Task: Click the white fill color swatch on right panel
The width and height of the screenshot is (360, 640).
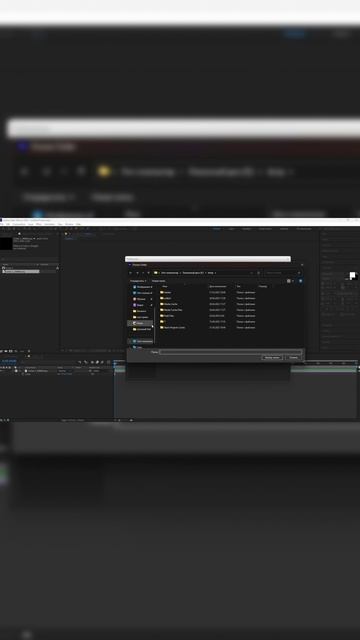Action: click(352, 276)
